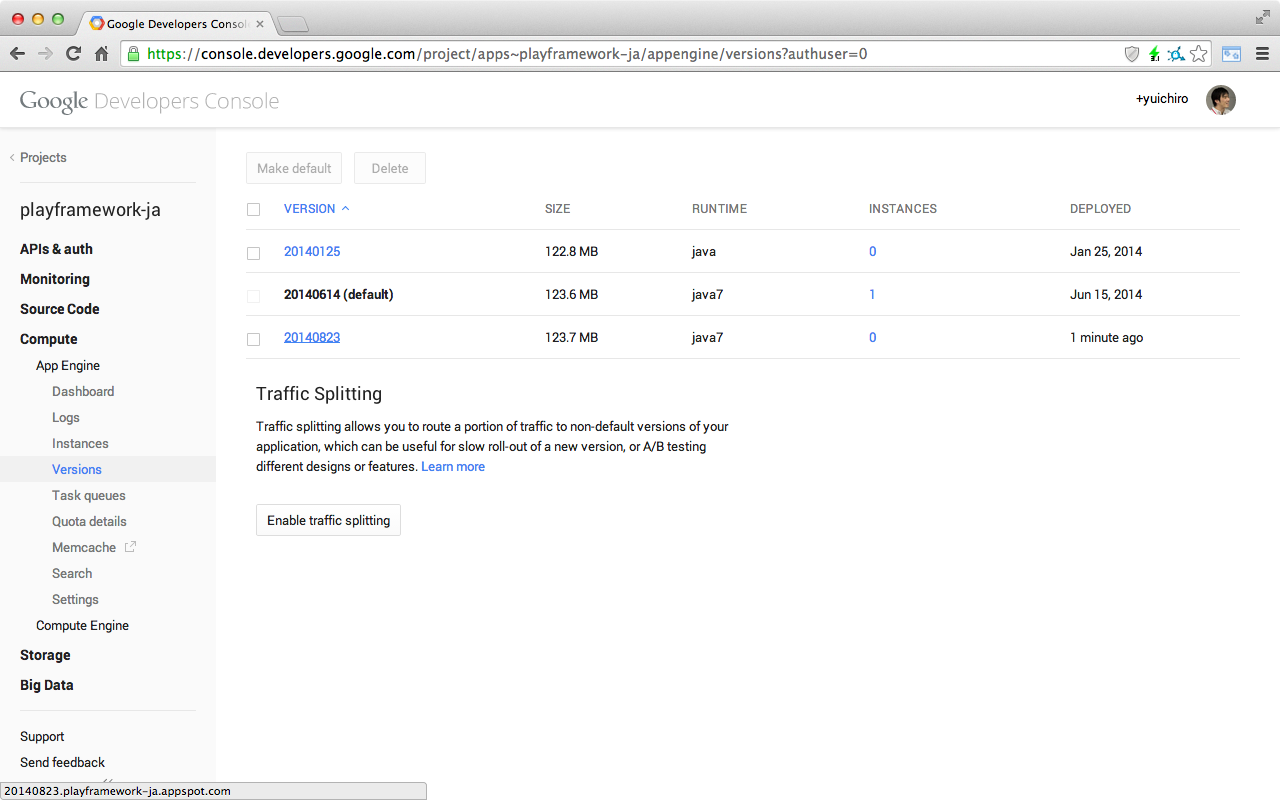Click the playframework-ja project name
Viewport: 1280px width, 800px height.
point(90,211)
